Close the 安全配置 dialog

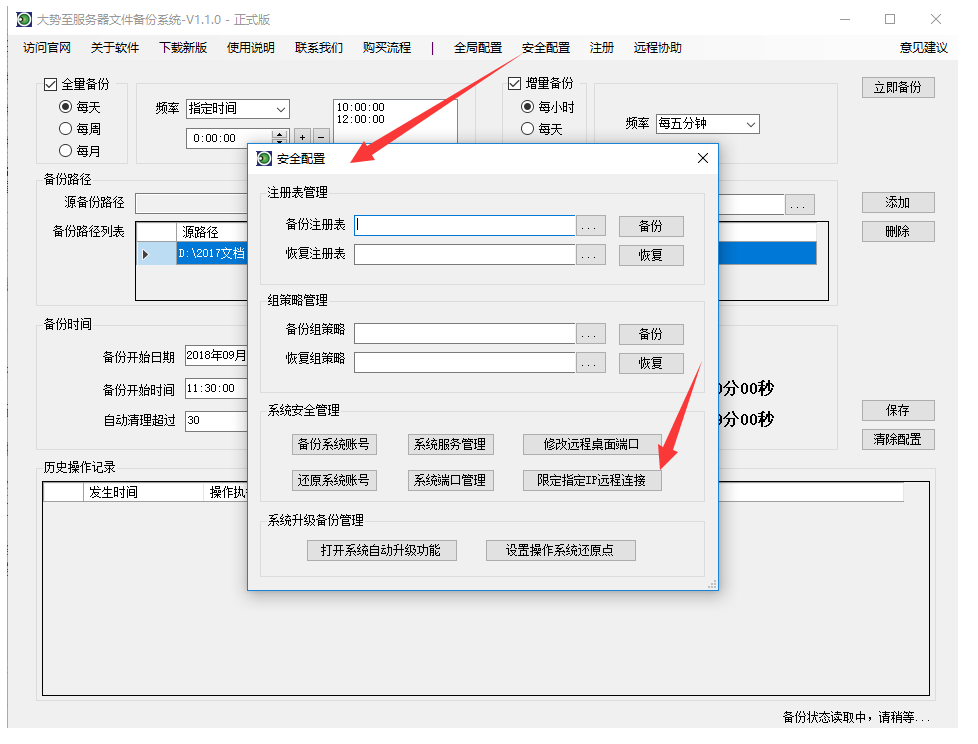pos(702,158)
